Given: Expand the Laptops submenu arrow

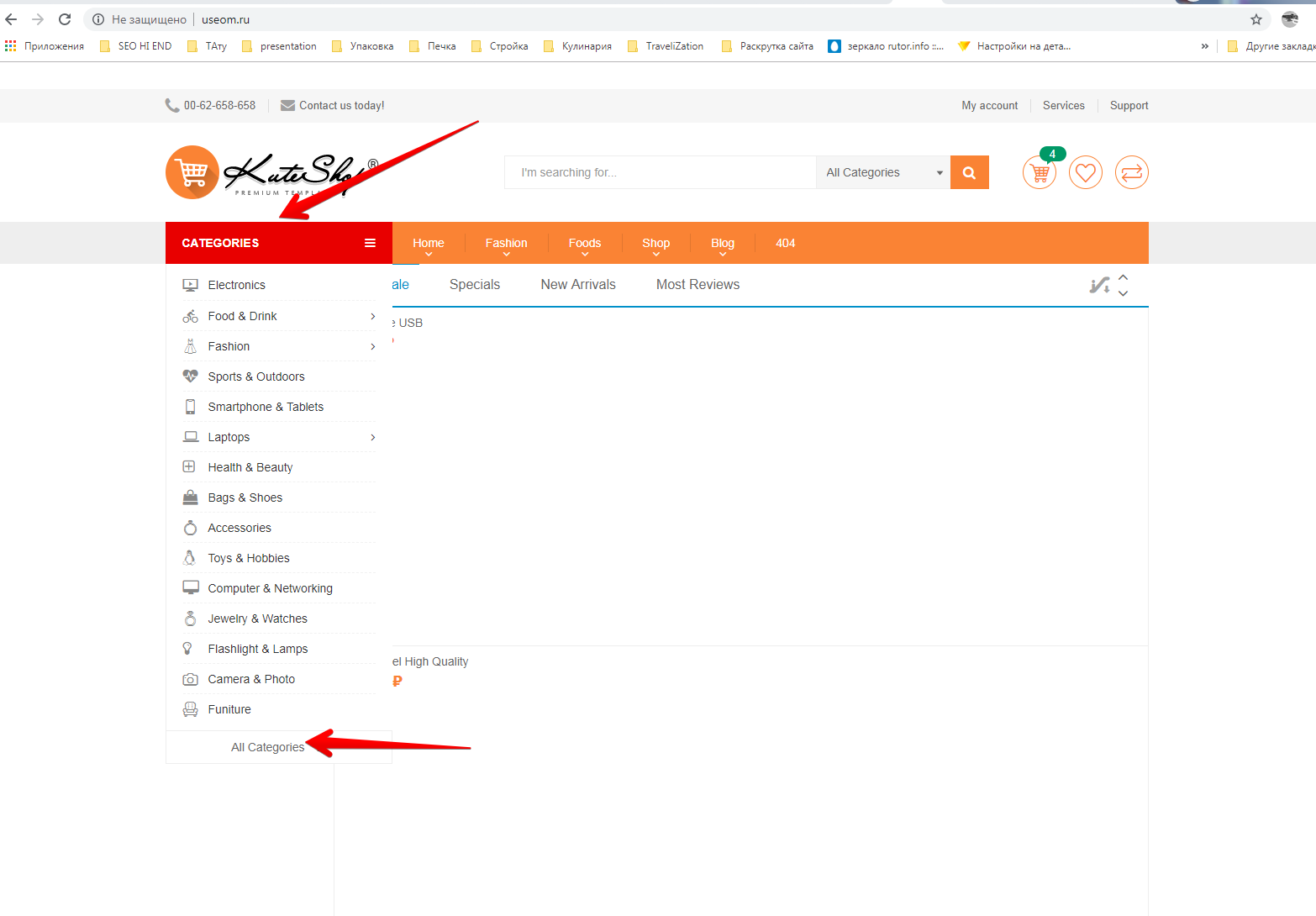Looking at the screenshot, I should coord(372,437).
